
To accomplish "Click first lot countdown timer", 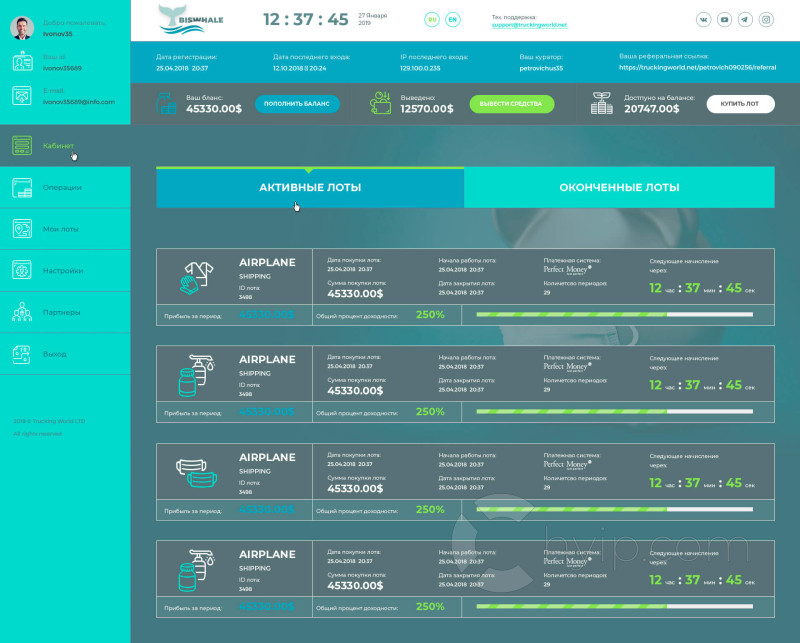I will click(702, 288).
